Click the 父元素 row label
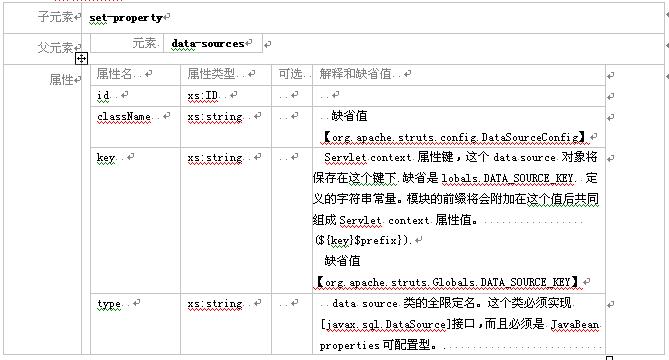 (x=55, y=47)
